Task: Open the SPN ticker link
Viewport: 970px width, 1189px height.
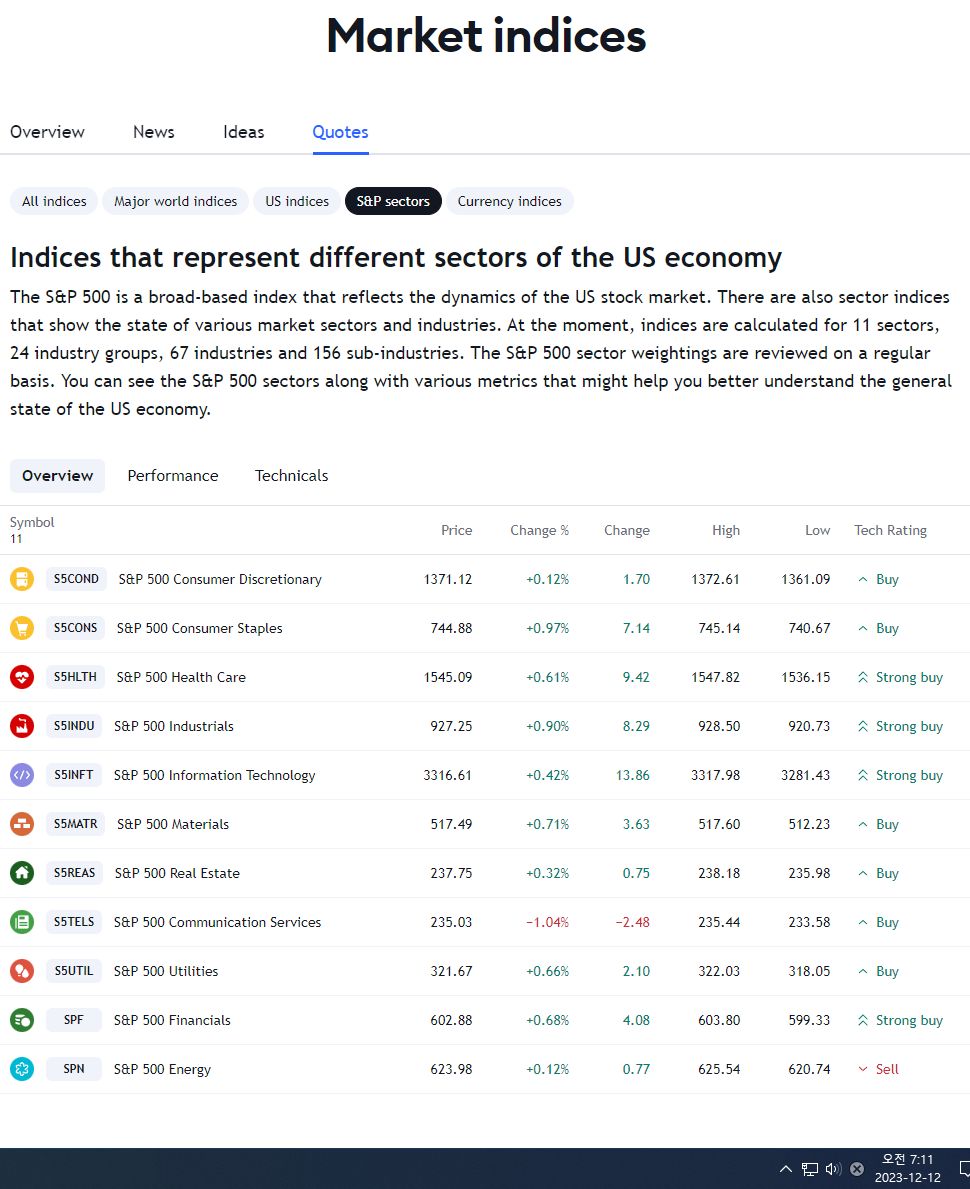Action: tap(74, 1068)
